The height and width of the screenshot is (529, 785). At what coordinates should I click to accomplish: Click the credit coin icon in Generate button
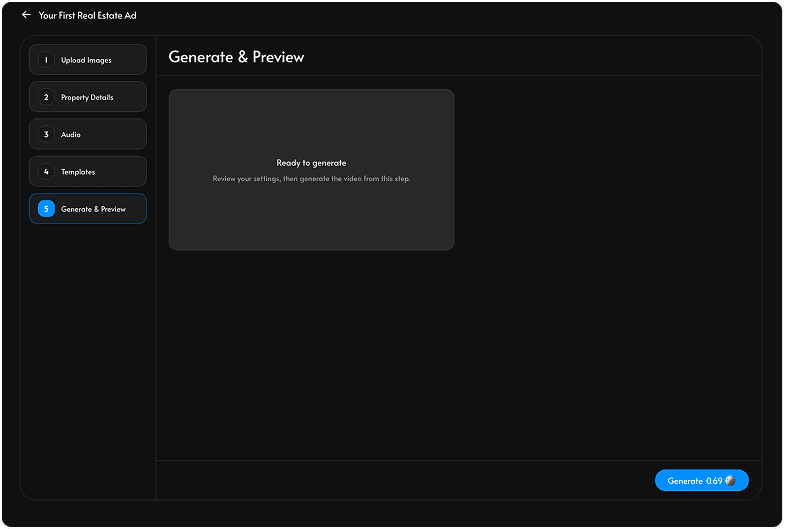730,480
